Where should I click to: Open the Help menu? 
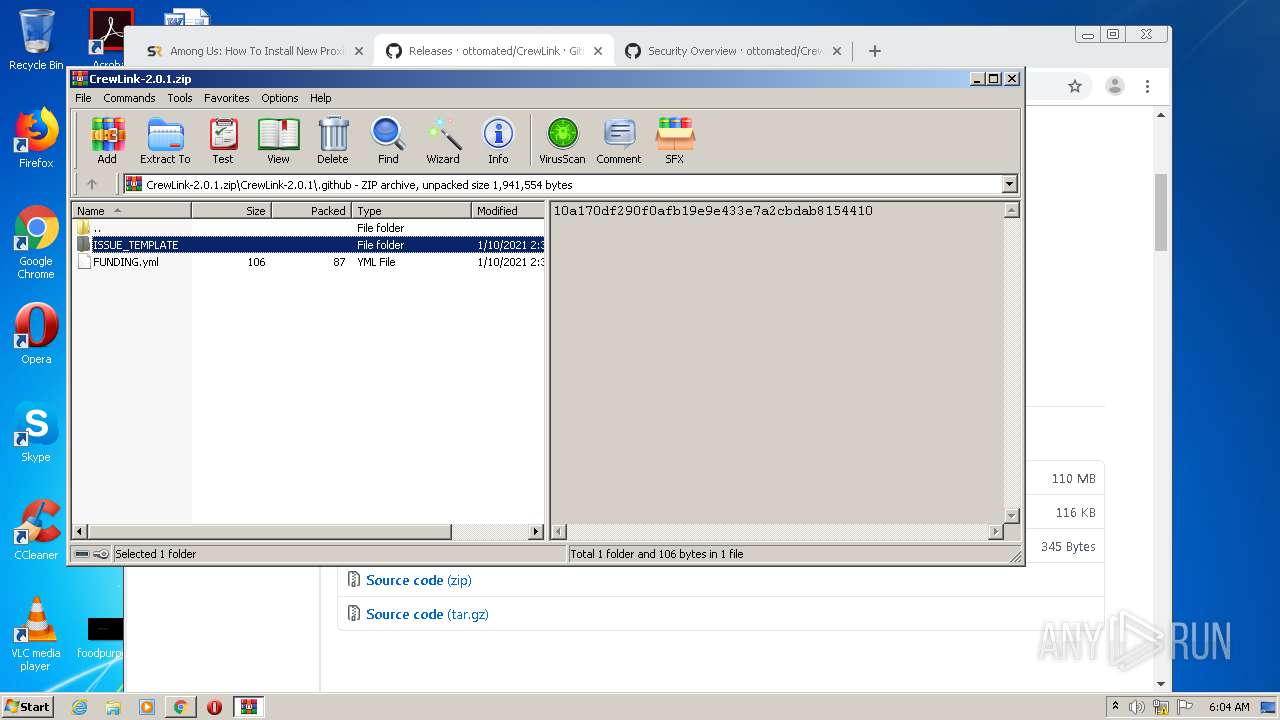(320, 98)
